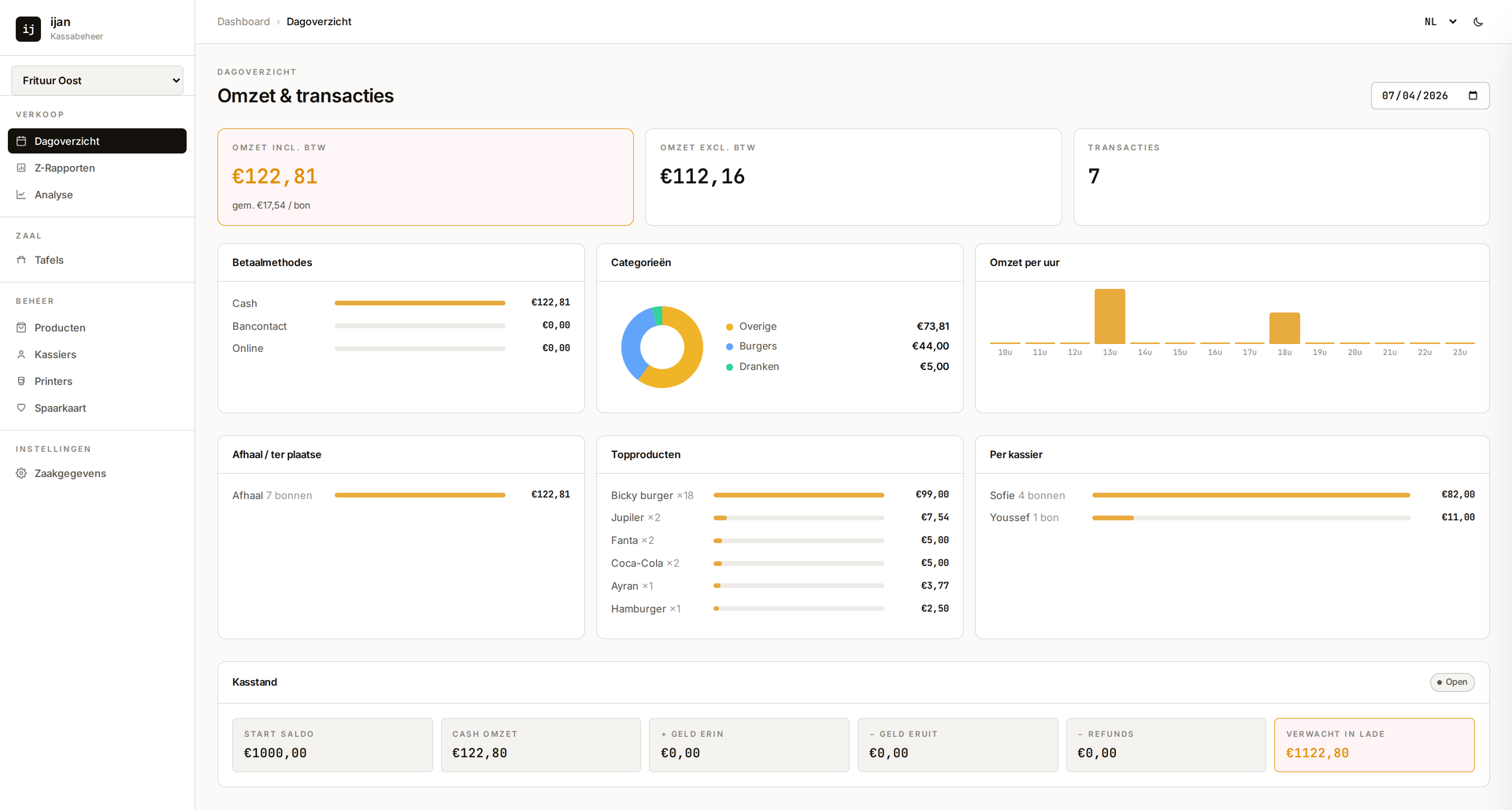Click the Omzet excl. BTW card
Viewport: 1512px width, 810px height.
tap(853, 177)
